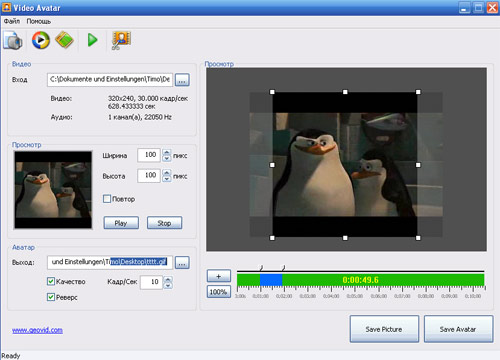Browse for input video file
Viewport: 500px width, 360px height.
tap(182, 80)
